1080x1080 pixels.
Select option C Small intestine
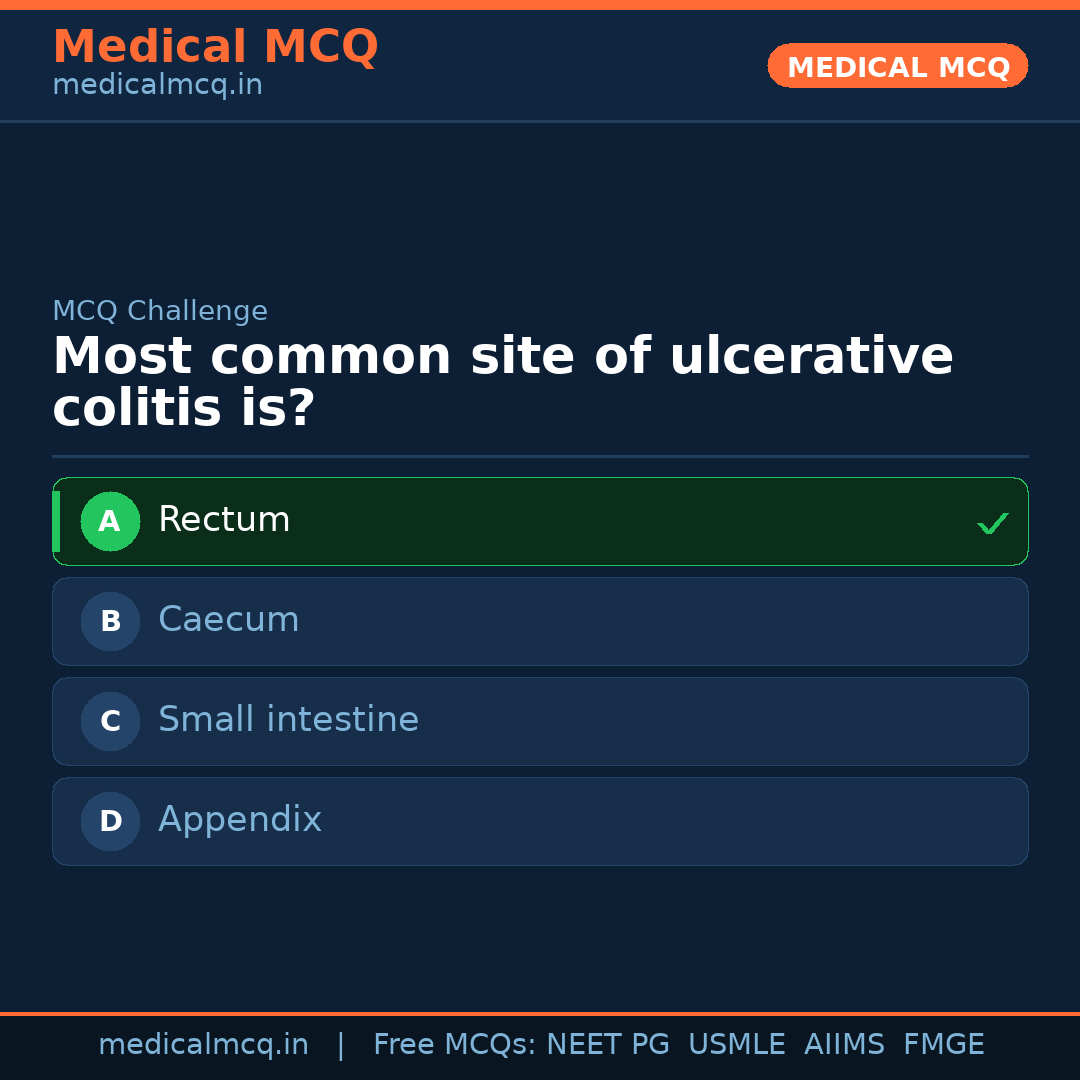pyautogui.click(x=540, y=721)
